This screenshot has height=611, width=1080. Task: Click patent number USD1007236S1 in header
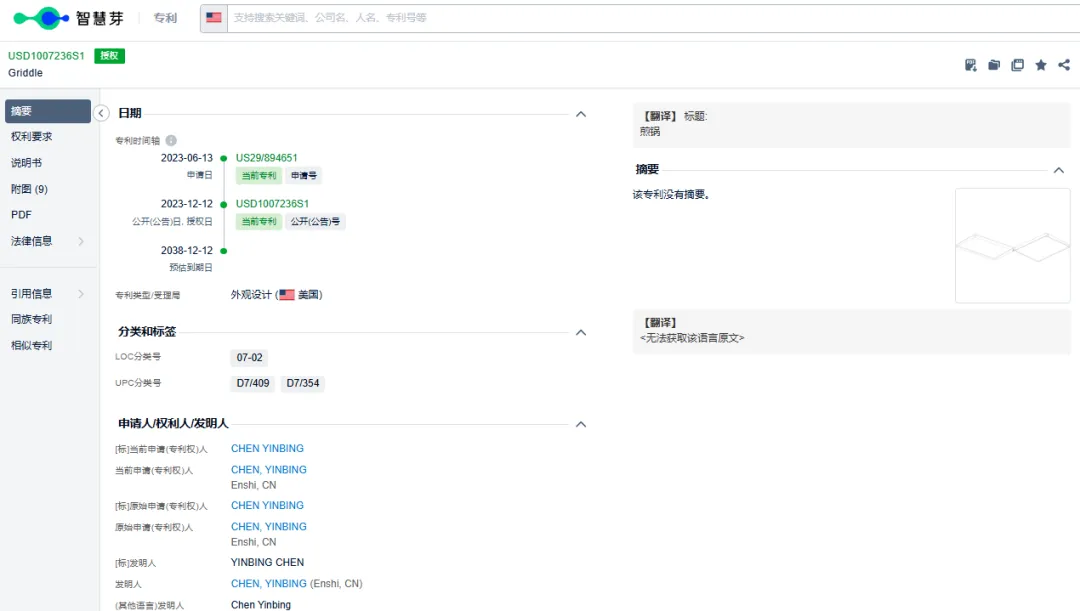46,56
